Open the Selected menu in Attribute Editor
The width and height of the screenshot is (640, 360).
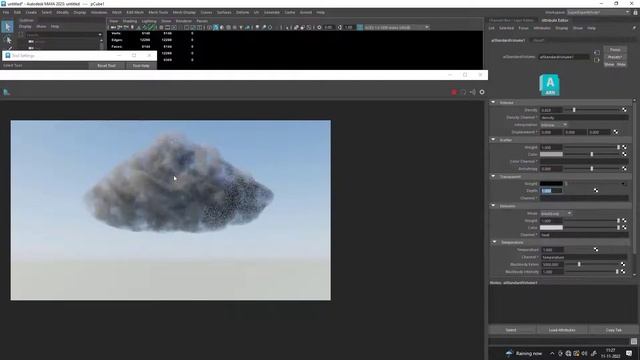pos(506,28)
